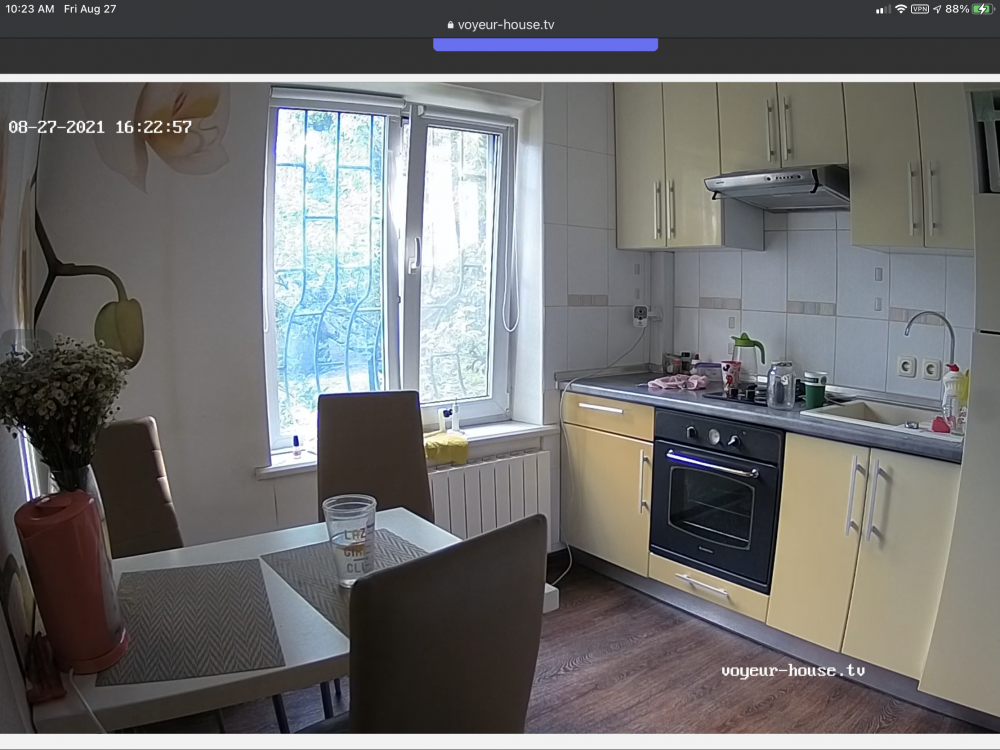Click the range hood in the feed
The height and width of the screenshot is (750, 1000).
tap(776, 187)
